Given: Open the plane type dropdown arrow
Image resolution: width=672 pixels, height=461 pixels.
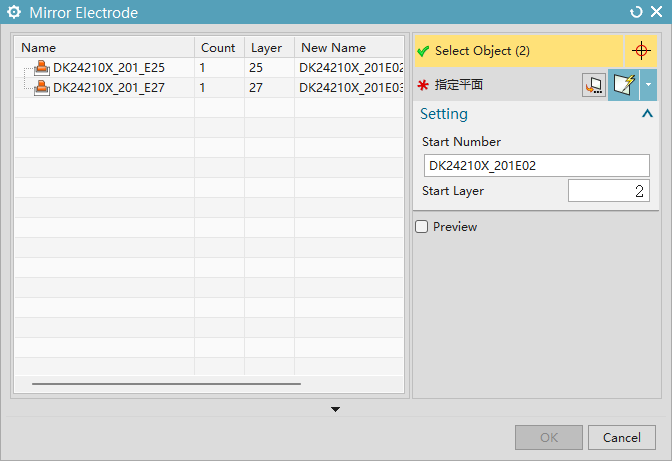Looking at the screenshot, I should 650,86.
